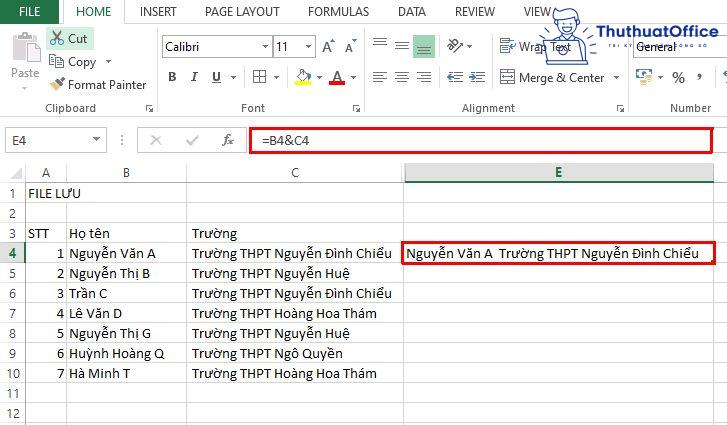
Task: Open the General number format box
Action: click(x=680, y=47)
